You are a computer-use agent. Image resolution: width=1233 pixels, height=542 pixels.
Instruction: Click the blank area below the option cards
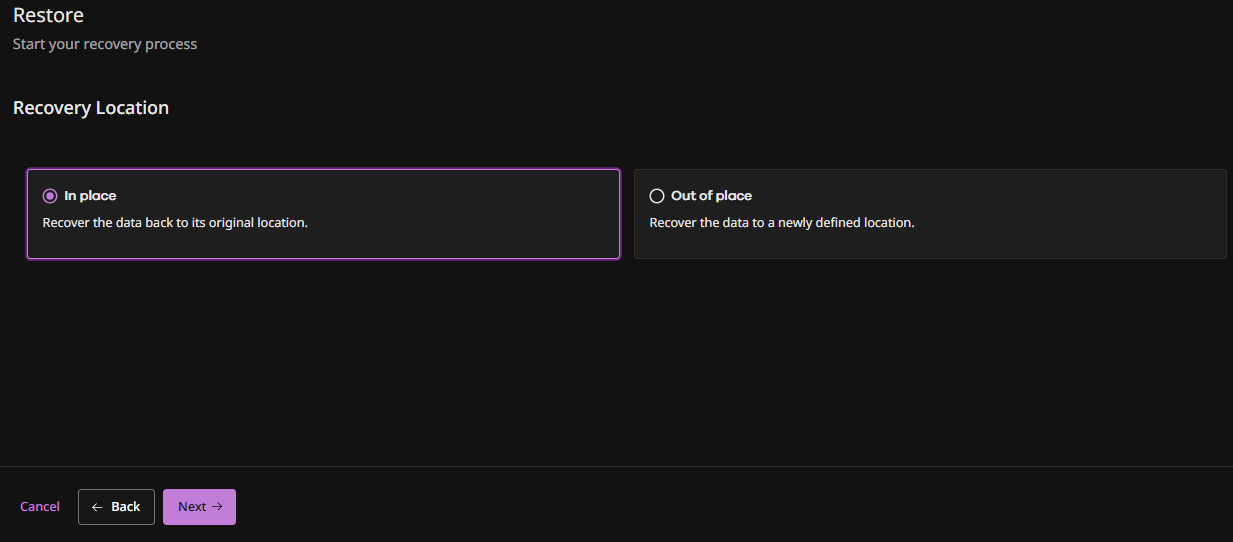point(616,360)
